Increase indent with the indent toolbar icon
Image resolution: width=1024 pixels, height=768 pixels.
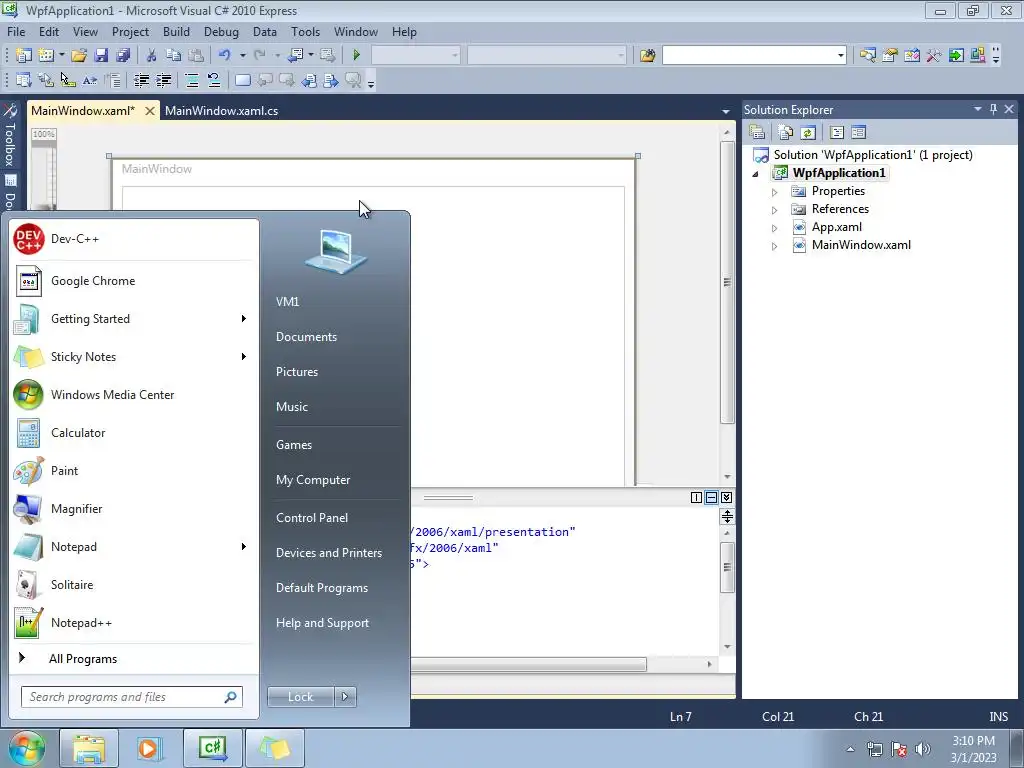(163, 80)
